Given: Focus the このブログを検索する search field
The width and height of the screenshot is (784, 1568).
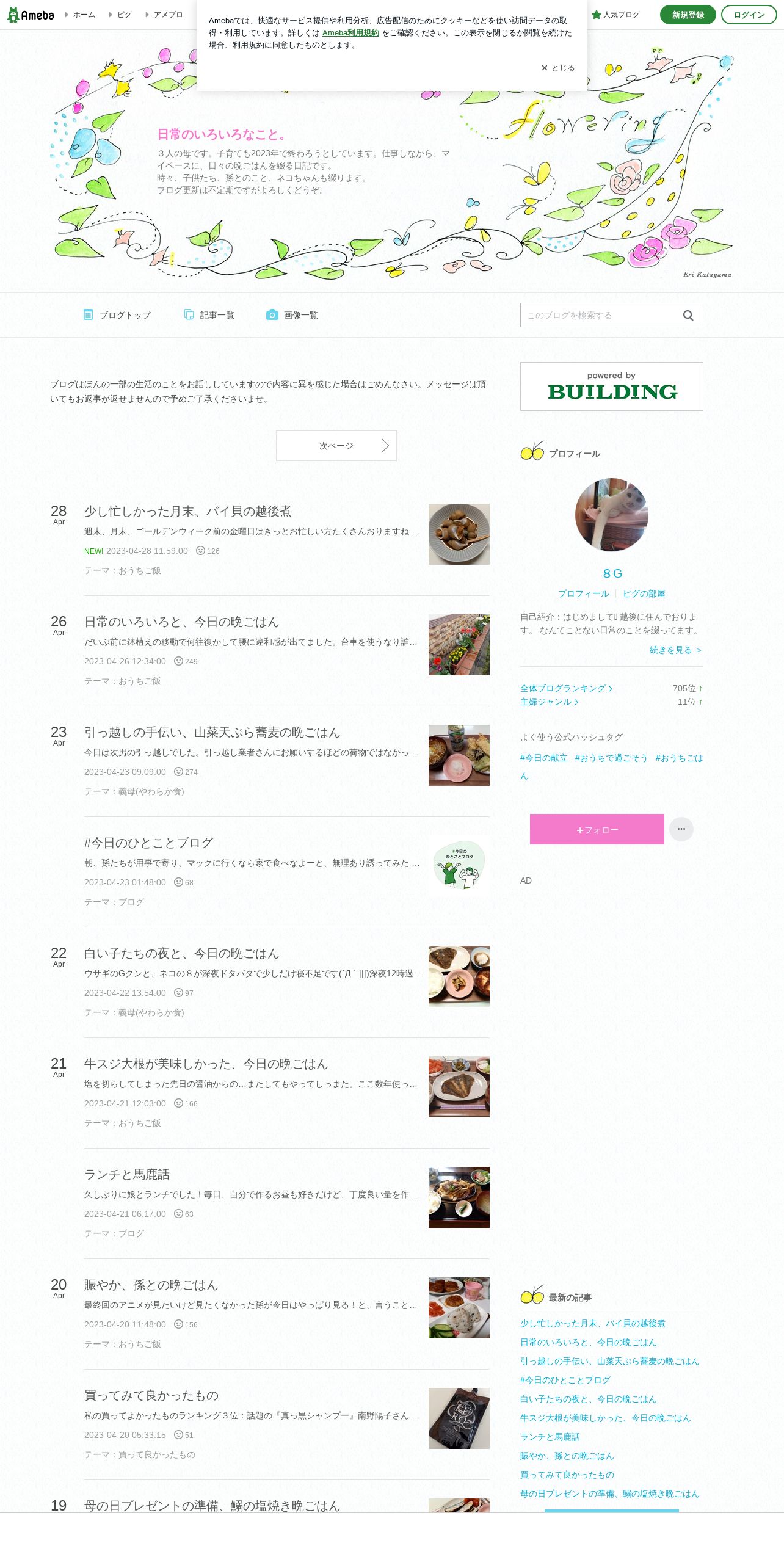Looking at the screenshot, I should click(x=600, y=315).
